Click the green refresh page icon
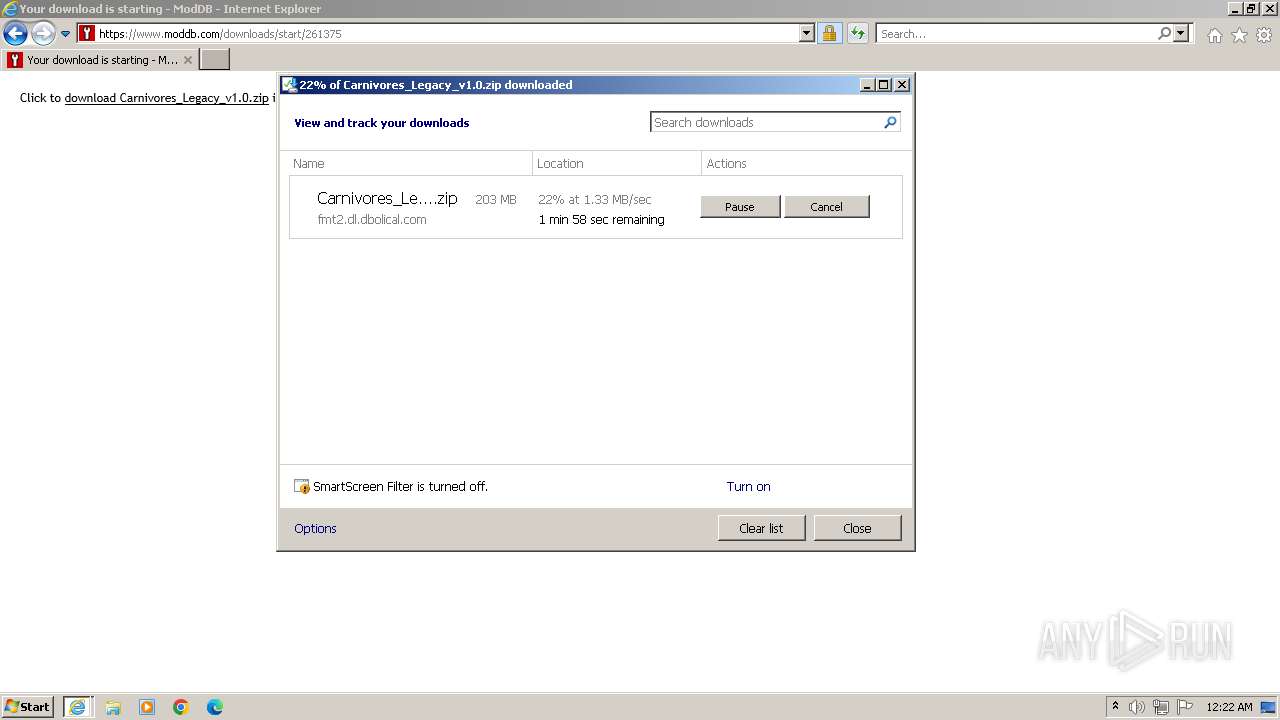 tap(857, 33)
